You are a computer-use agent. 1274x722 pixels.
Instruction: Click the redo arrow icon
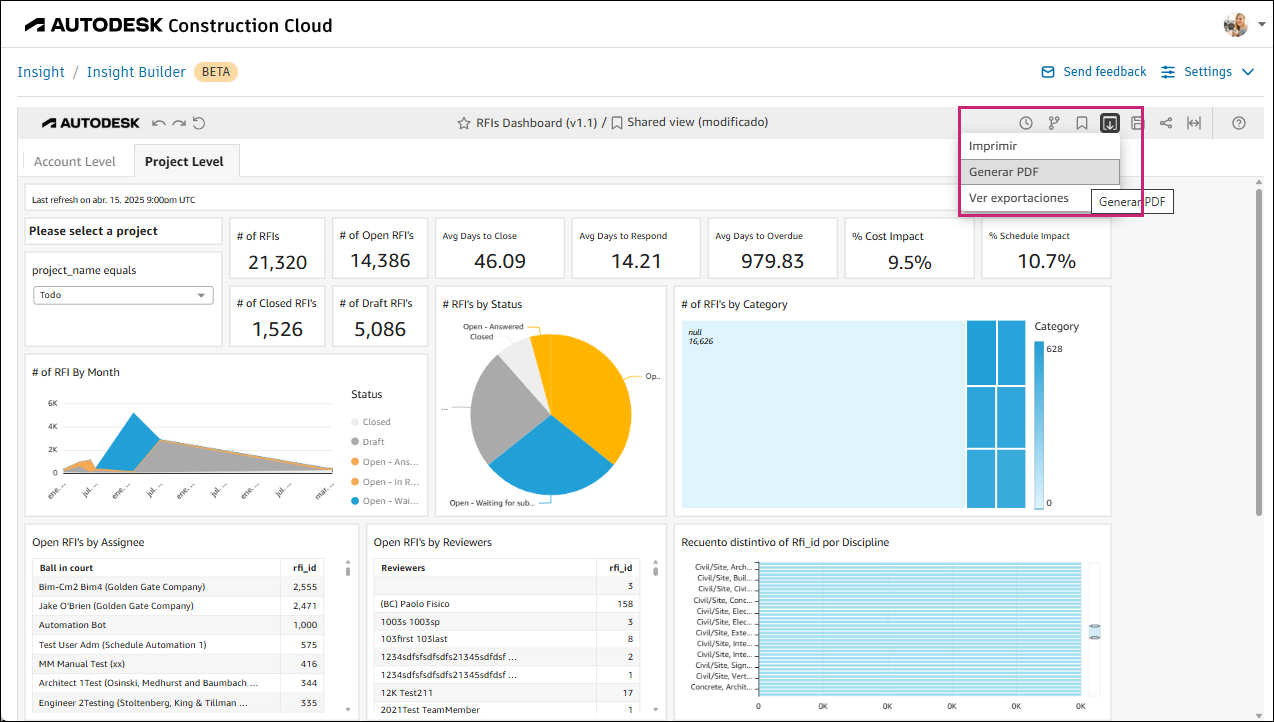(179, 123)
